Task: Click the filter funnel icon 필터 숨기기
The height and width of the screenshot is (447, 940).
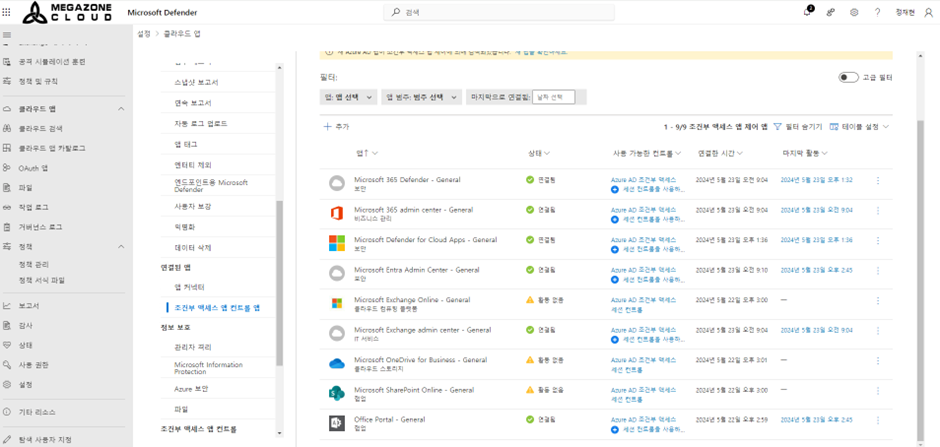Action: [x=778, y=127]
